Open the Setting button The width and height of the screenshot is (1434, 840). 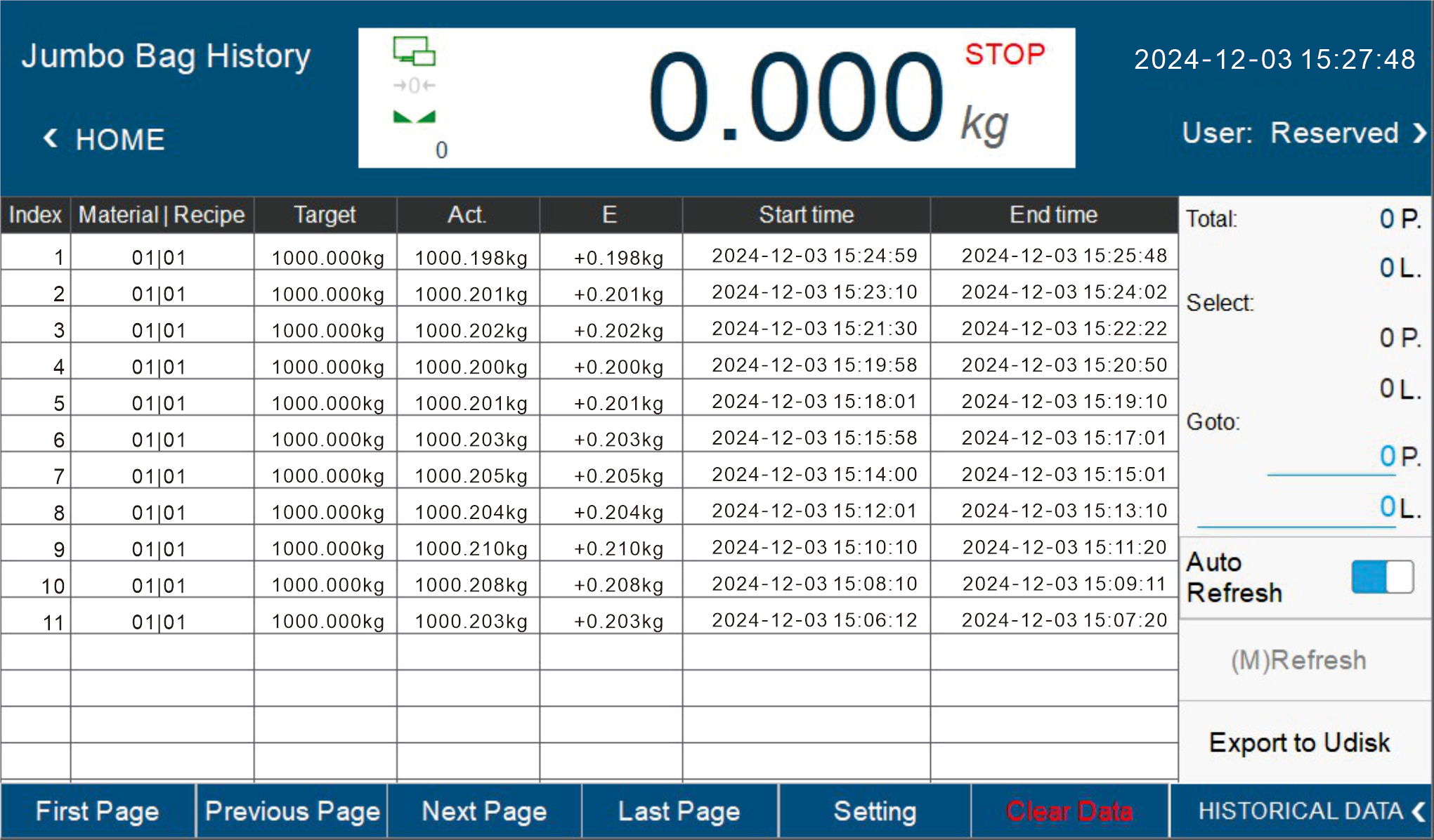pyautogui.click(x=875, y=812)
